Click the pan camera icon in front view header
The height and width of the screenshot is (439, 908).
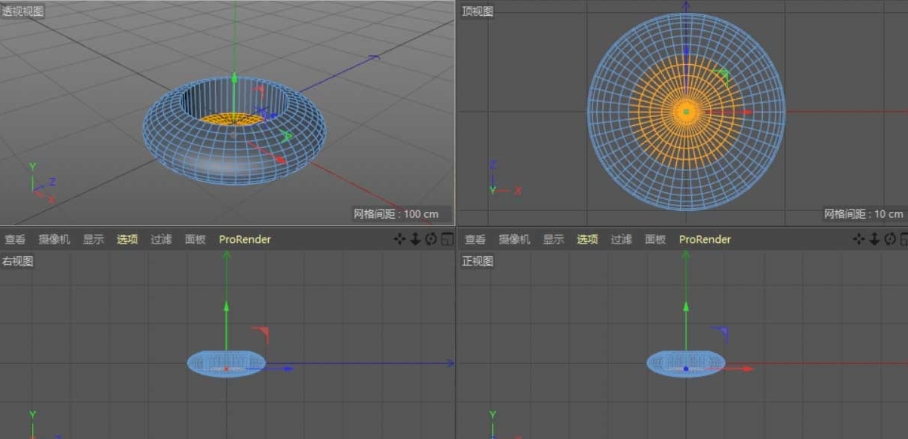pyautogui.click(x=858, y=239)
